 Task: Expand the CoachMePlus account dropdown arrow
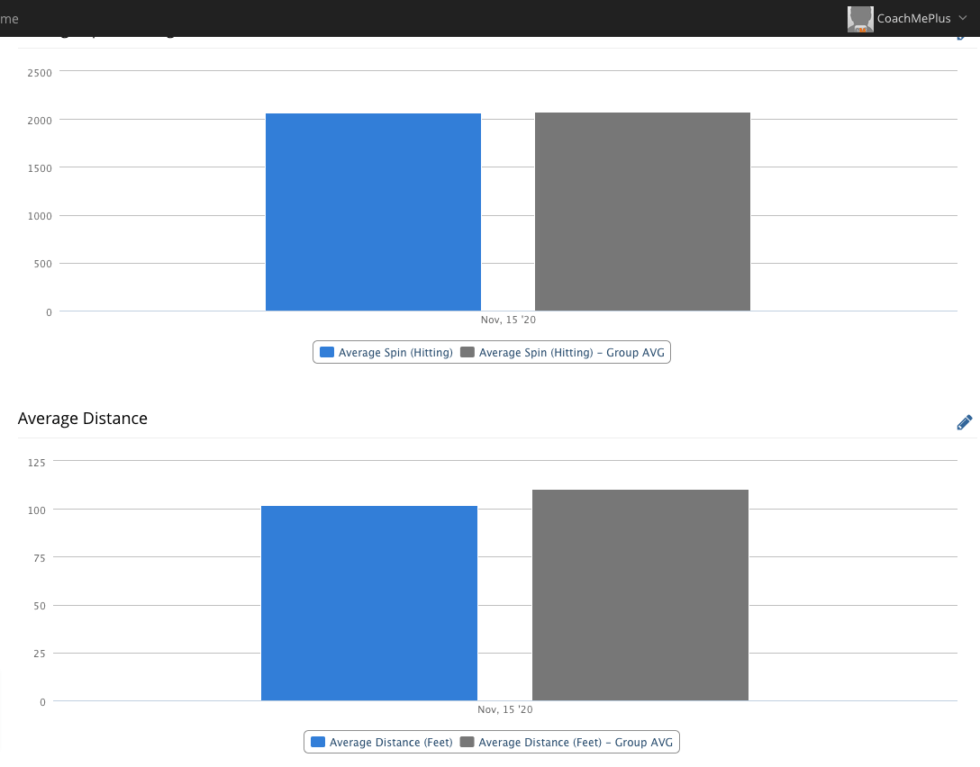coord(962,18)
